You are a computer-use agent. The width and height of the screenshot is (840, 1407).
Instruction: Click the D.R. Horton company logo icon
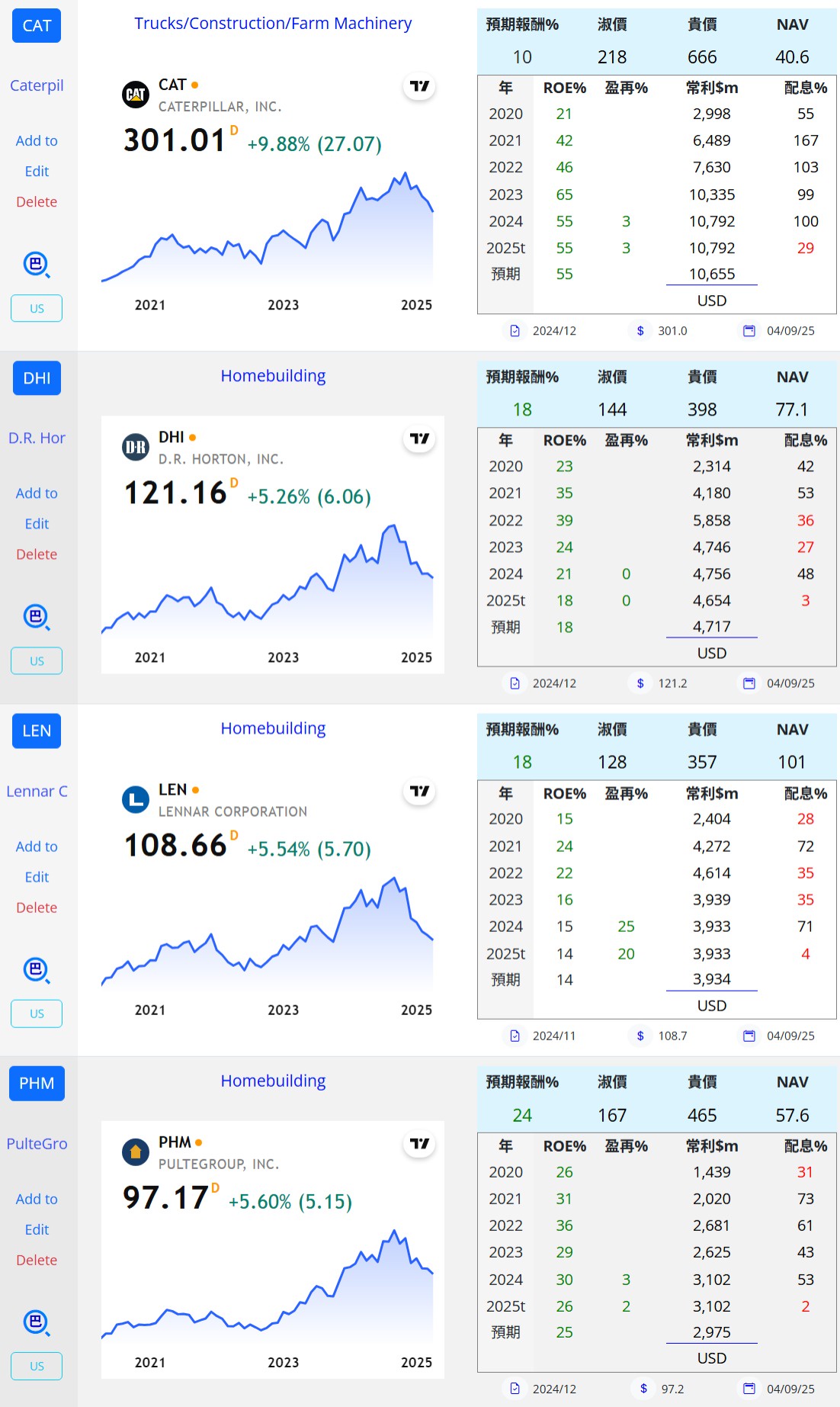point(136,447)
